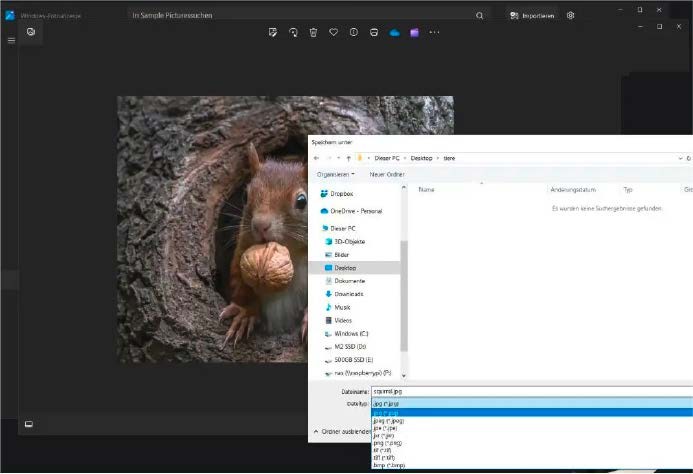Select png (*.png) in file type list
The width and height of the screenshot is (693, 474).
point(389,444)
